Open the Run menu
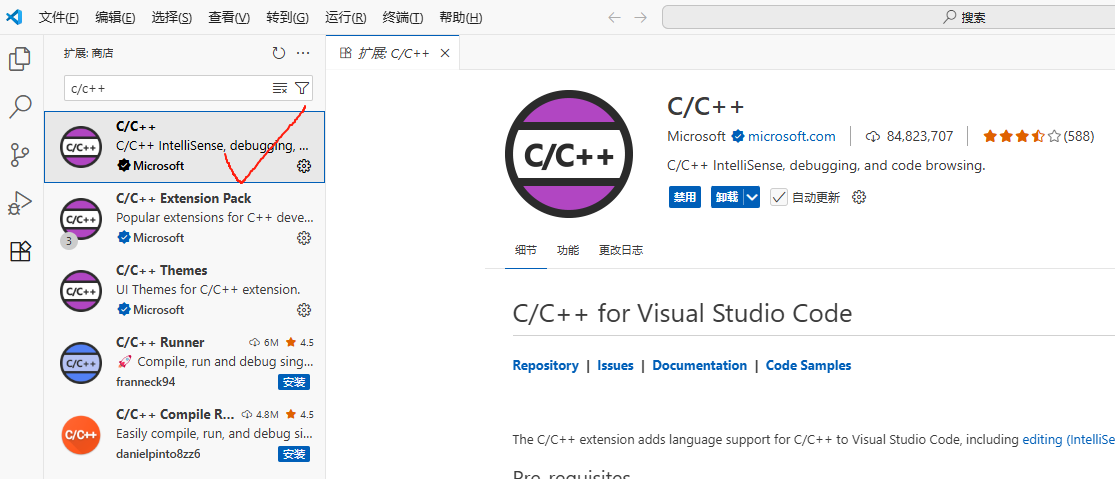This screenshot has height=479, width=1115. (x=346, y=18)
